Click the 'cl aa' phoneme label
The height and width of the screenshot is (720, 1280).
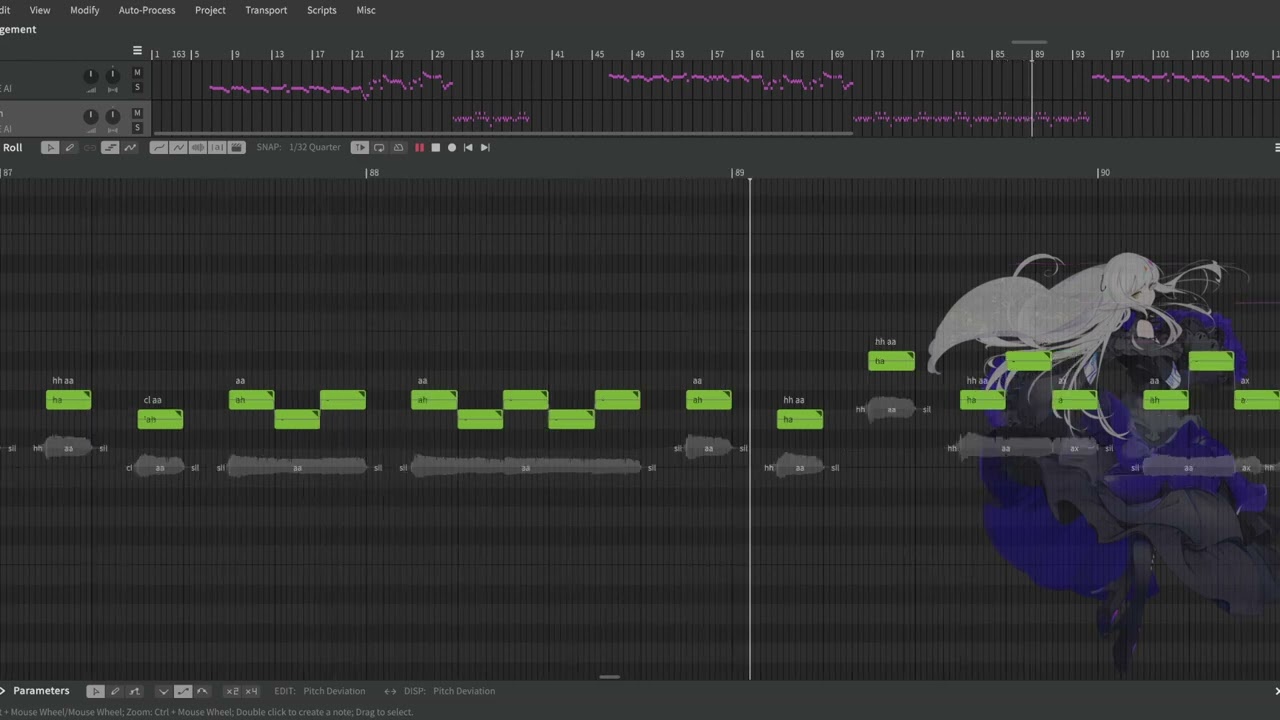[152, 400]
